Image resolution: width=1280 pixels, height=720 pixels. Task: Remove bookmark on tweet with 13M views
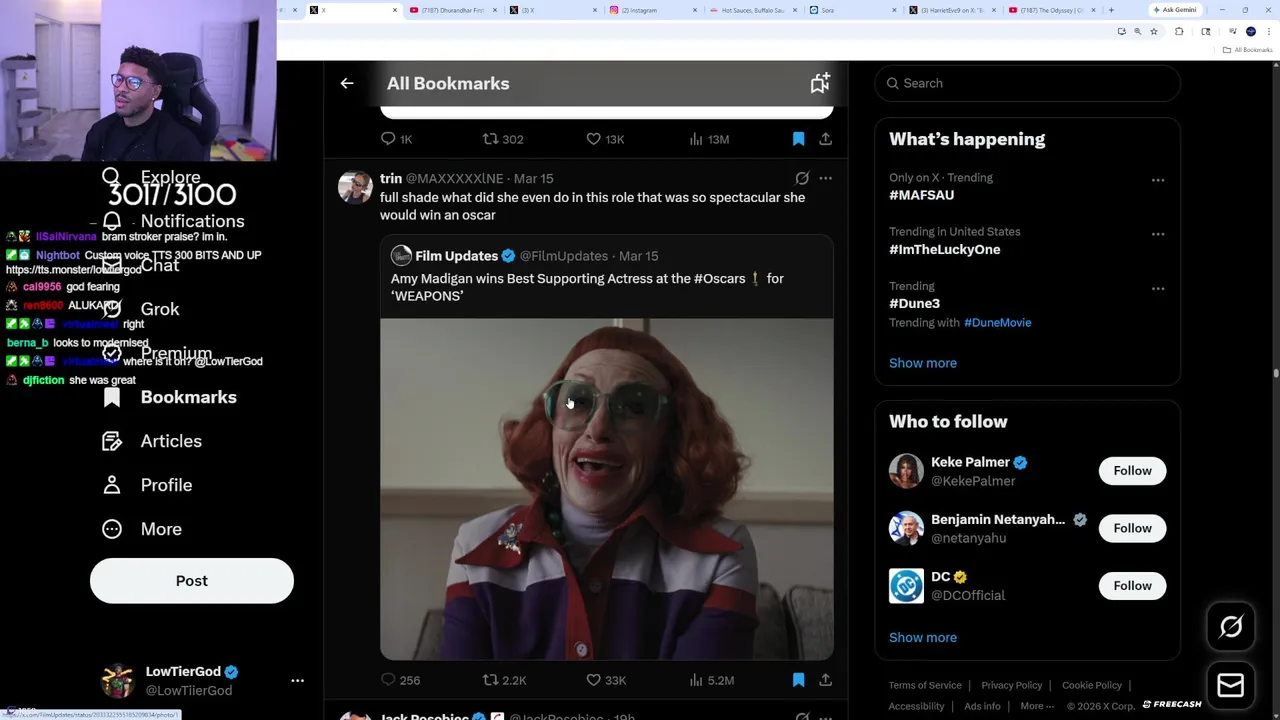[x=798, y=139]
